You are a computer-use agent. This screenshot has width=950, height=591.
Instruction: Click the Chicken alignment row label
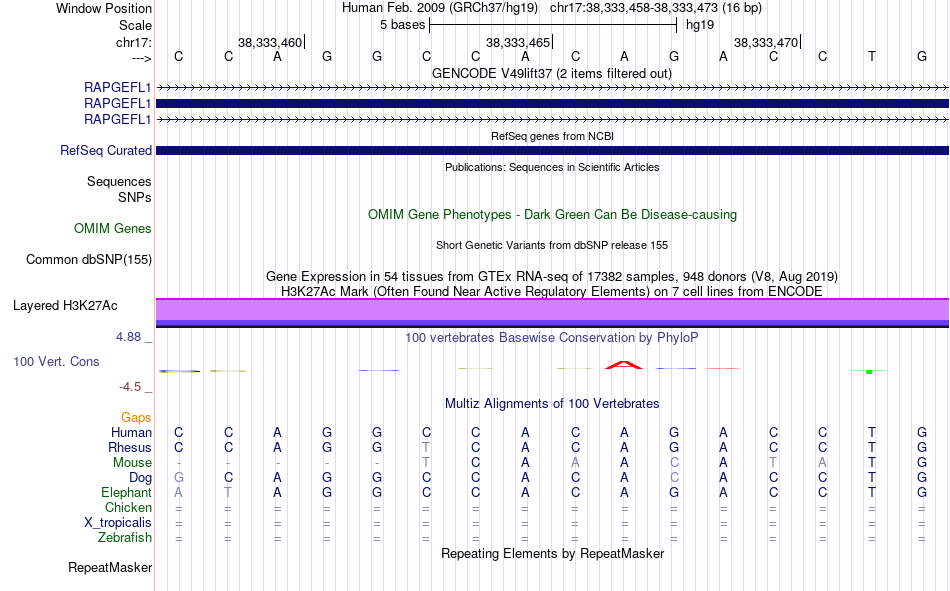click(x=128, y=508)
